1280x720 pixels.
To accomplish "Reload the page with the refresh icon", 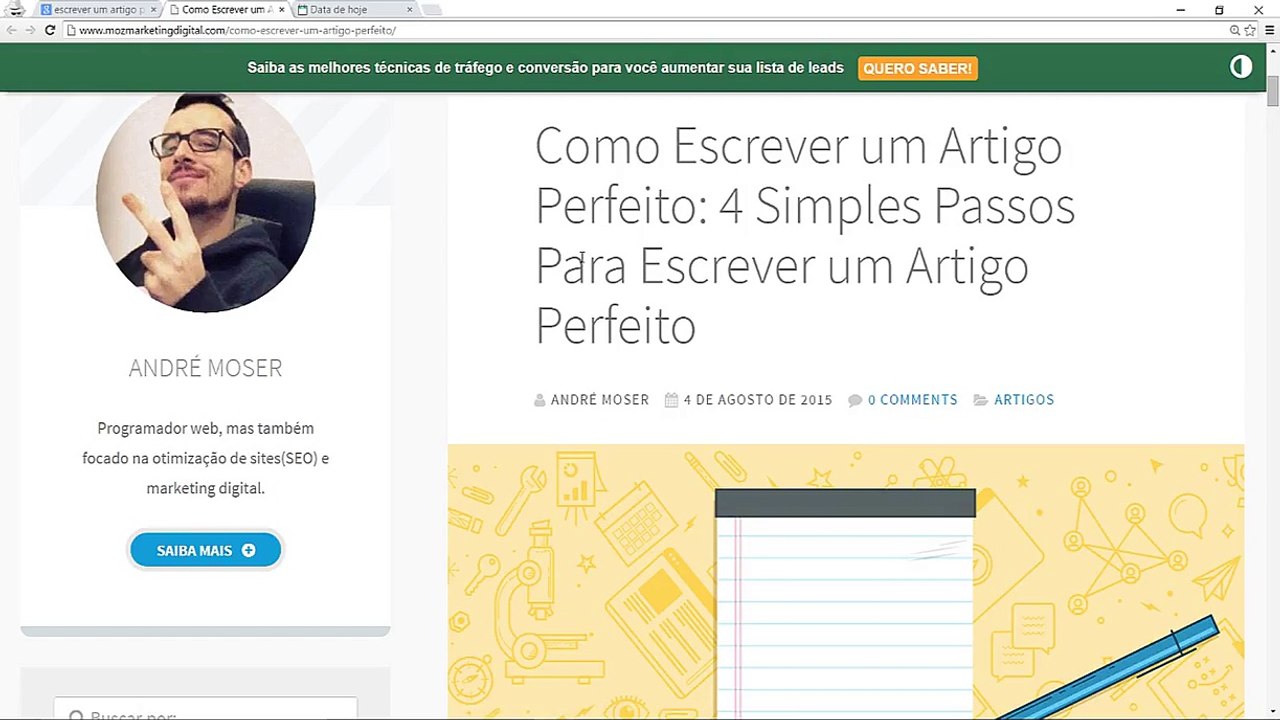I will tap(49, 30).
